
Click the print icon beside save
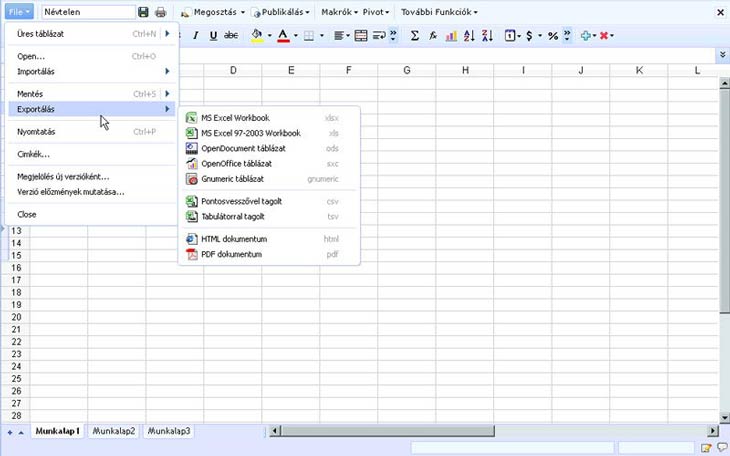tap(160, 12)
